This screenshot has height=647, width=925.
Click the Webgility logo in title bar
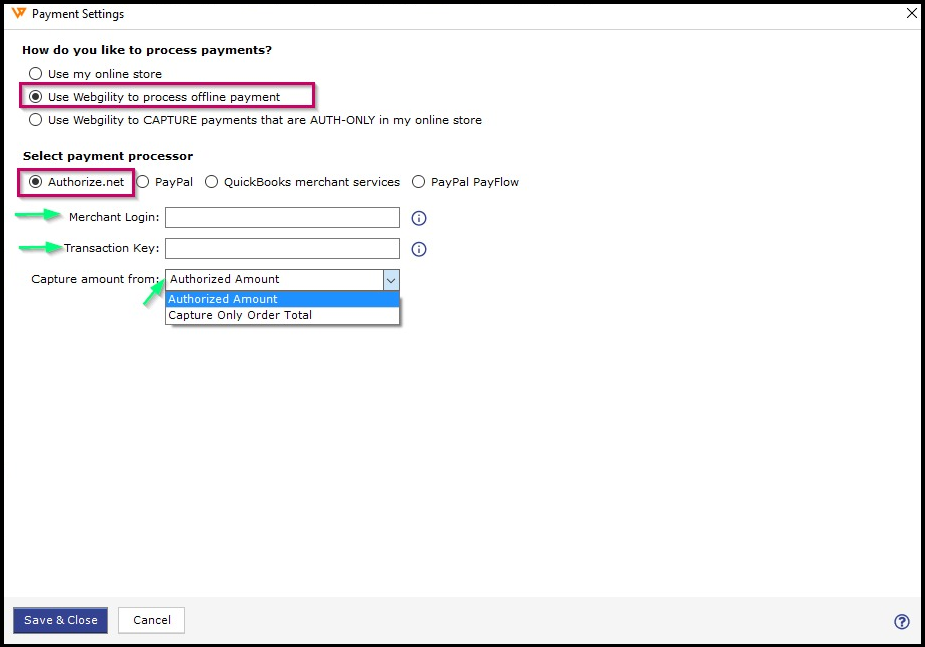click(x=17, y=14)
